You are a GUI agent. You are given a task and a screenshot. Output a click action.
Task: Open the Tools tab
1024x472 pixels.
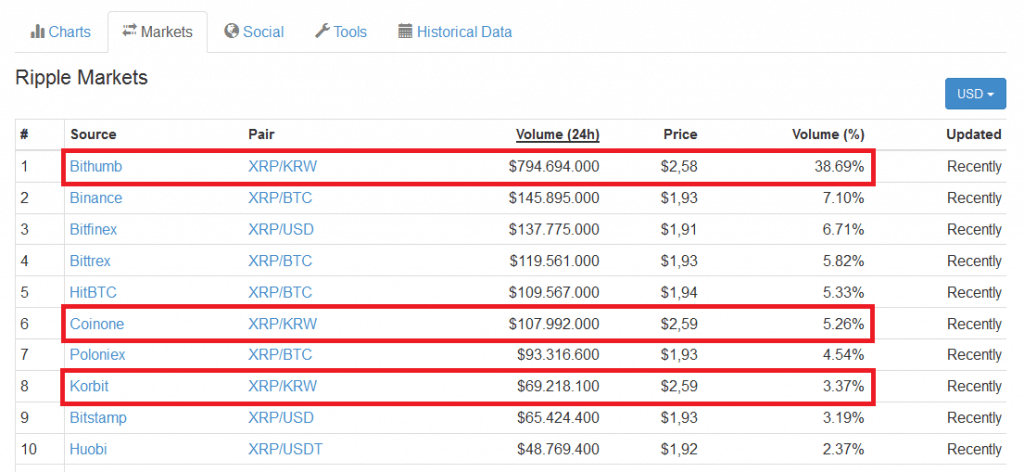341,31
